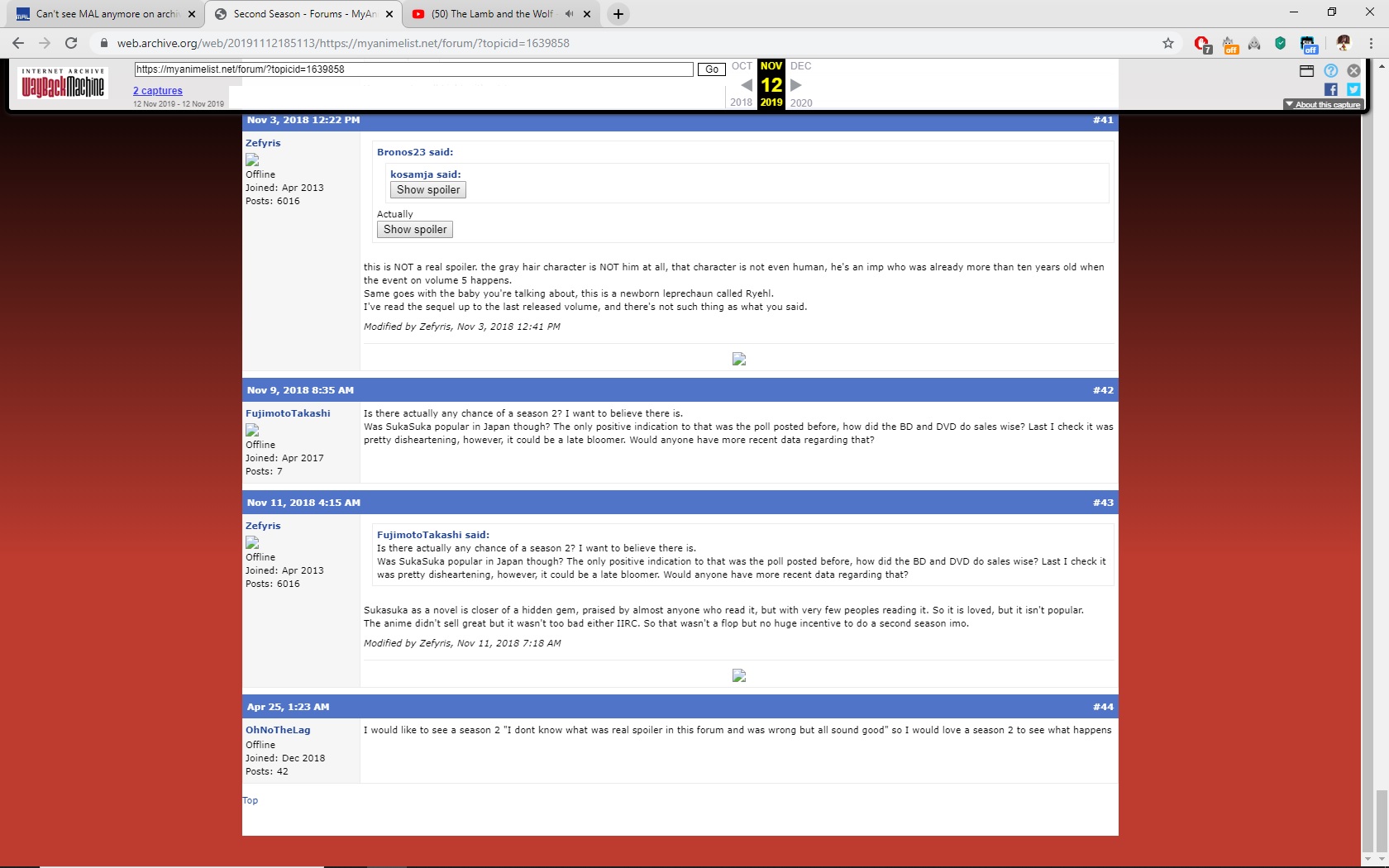Open post permalink #42

point(1103,390)
